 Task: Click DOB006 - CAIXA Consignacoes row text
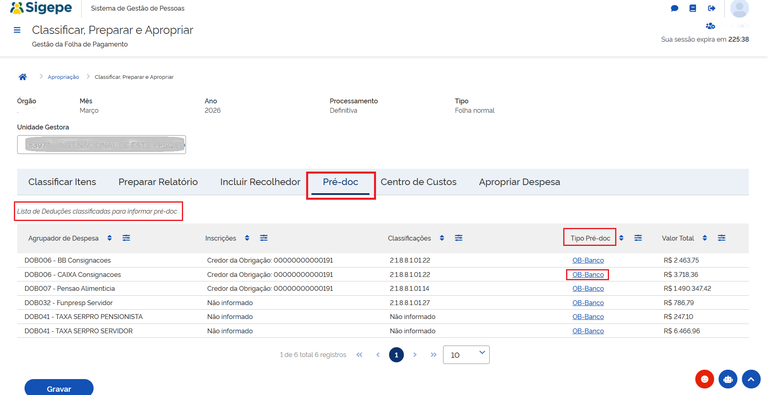72,274
